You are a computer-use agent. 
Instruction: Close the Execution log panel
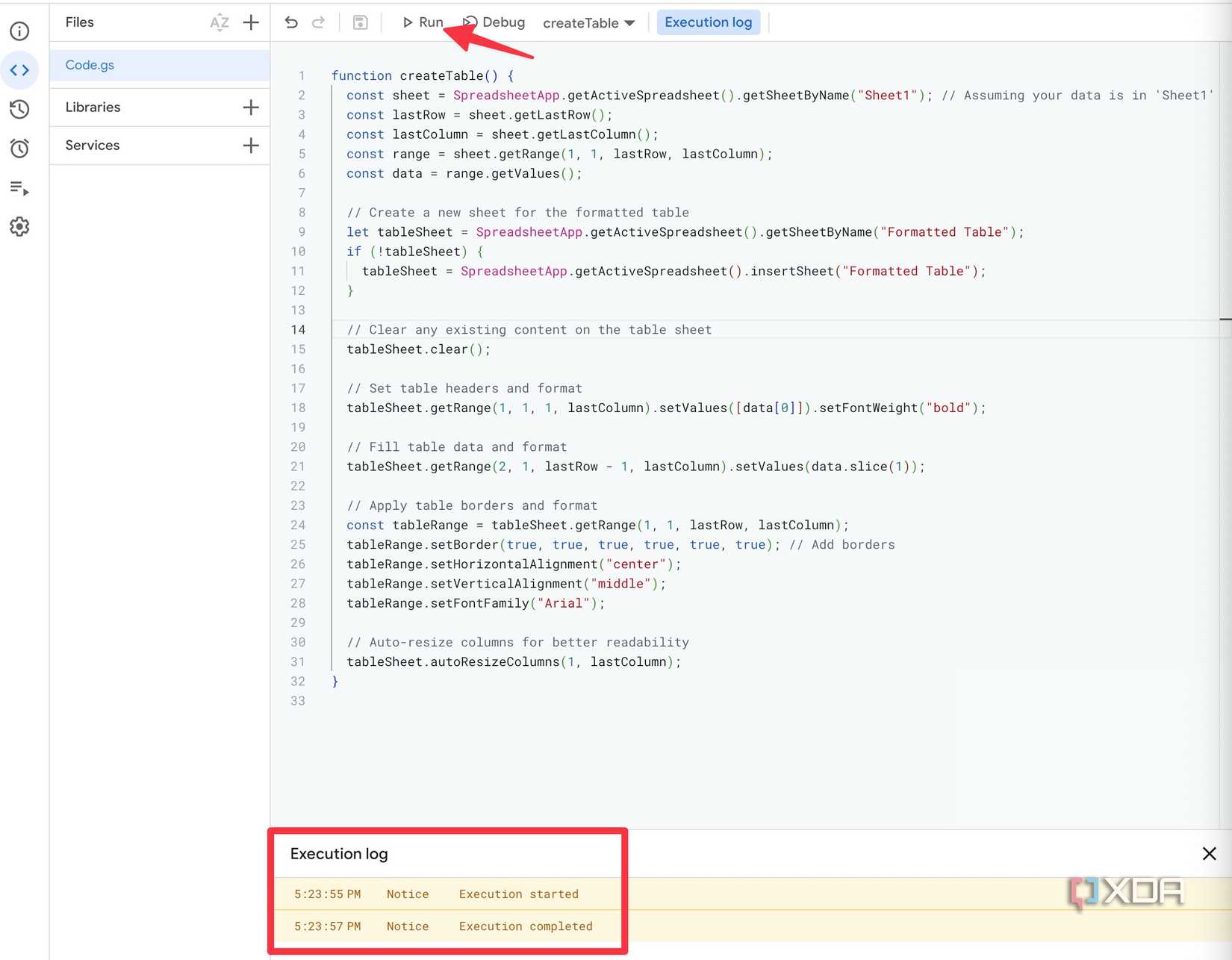[1208, 853]
